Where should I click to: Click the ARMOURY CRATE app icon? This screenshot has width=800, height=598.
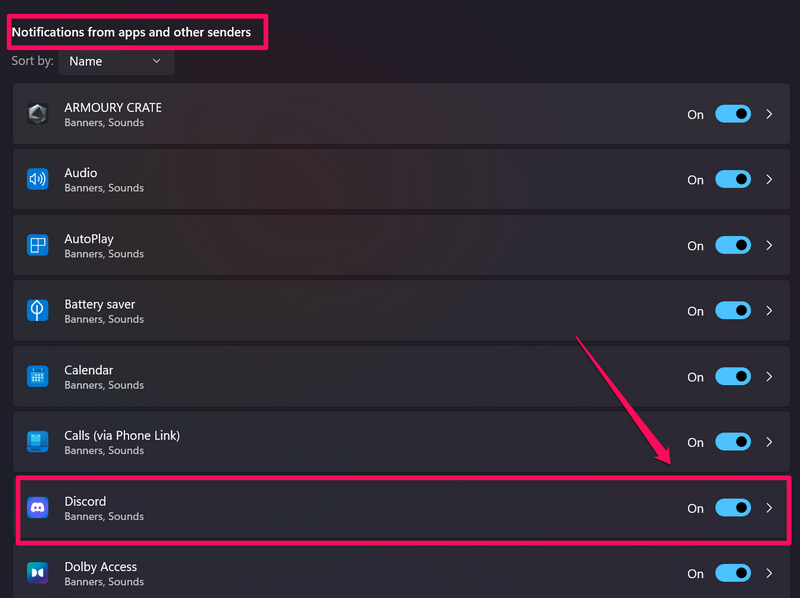[37, 114]
